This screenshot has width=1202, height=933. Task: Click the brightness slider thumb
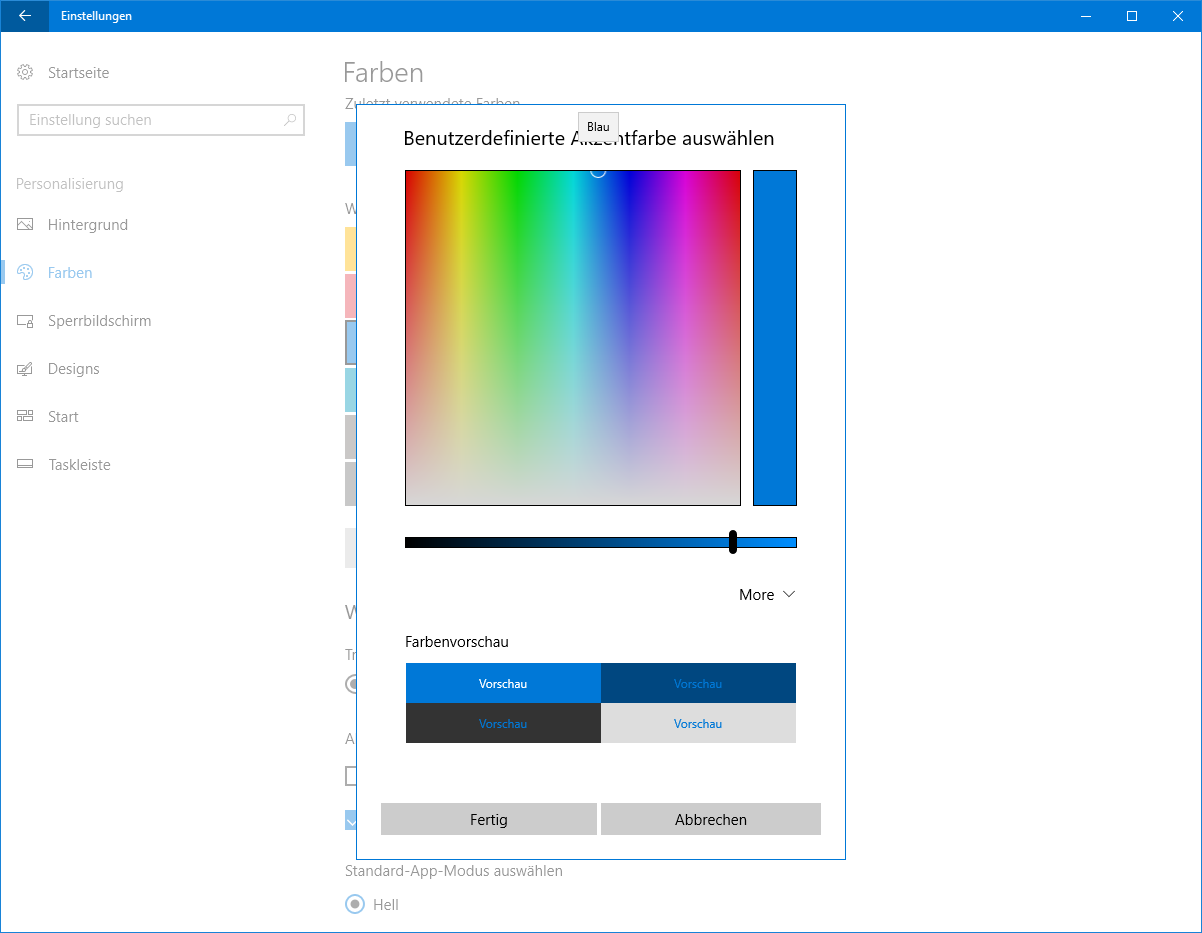733,542
